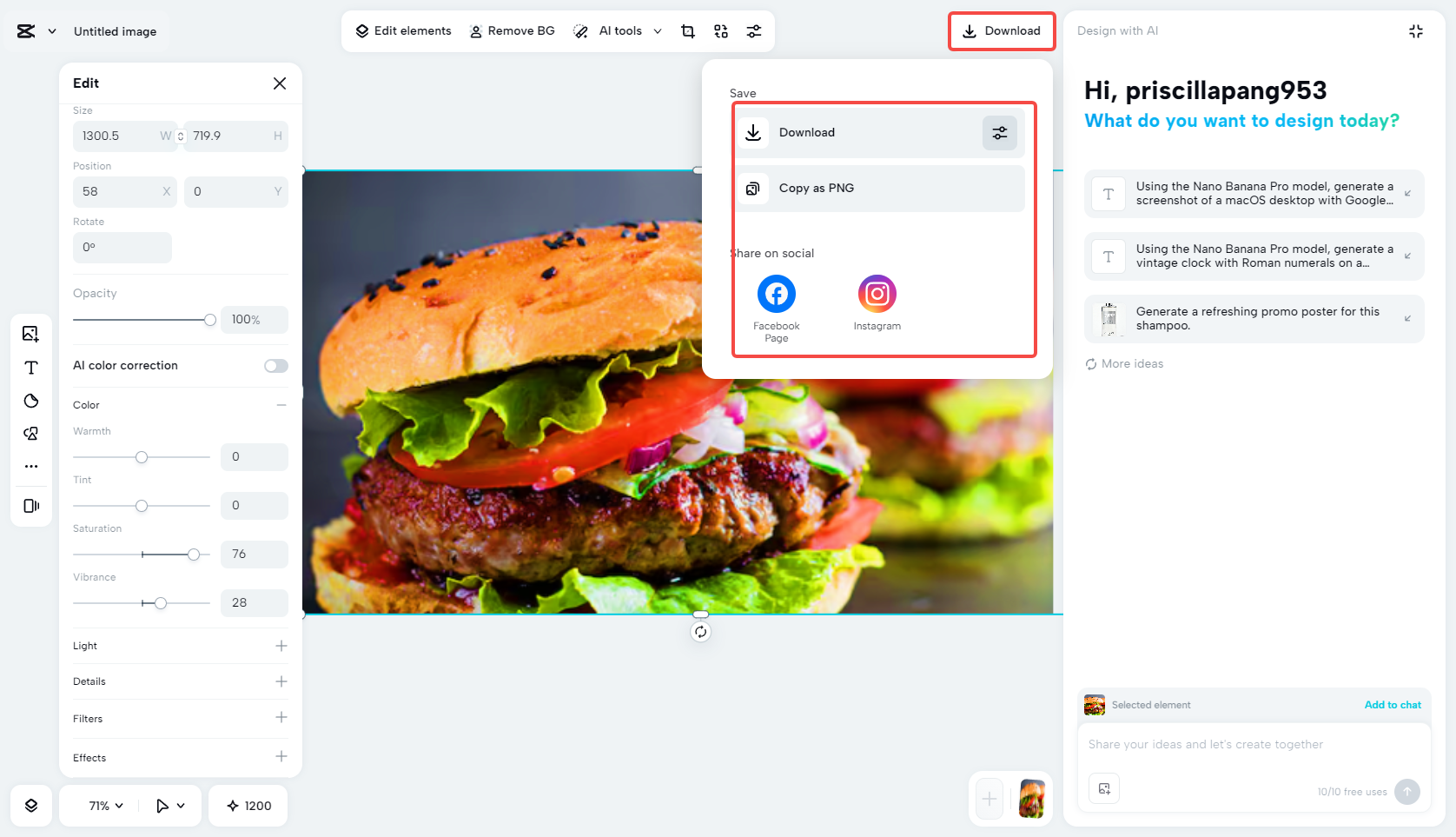Screen dimensions: 1456x837
Task: Expand the Details section
Action: (x=281, y=681)
